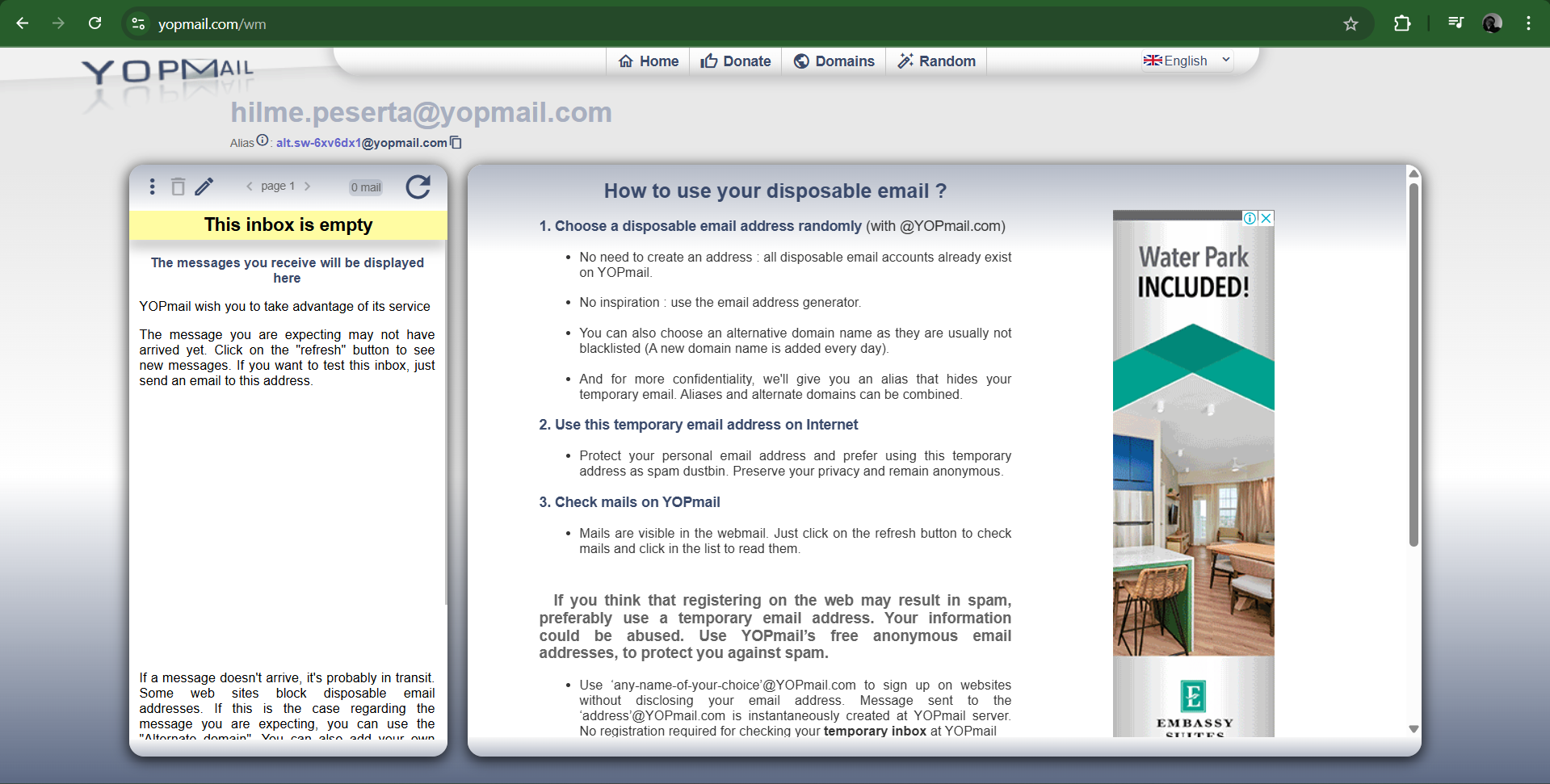1550x784 pixels.
Task: Open site information icon in address bar
Action: click(139, 24)
